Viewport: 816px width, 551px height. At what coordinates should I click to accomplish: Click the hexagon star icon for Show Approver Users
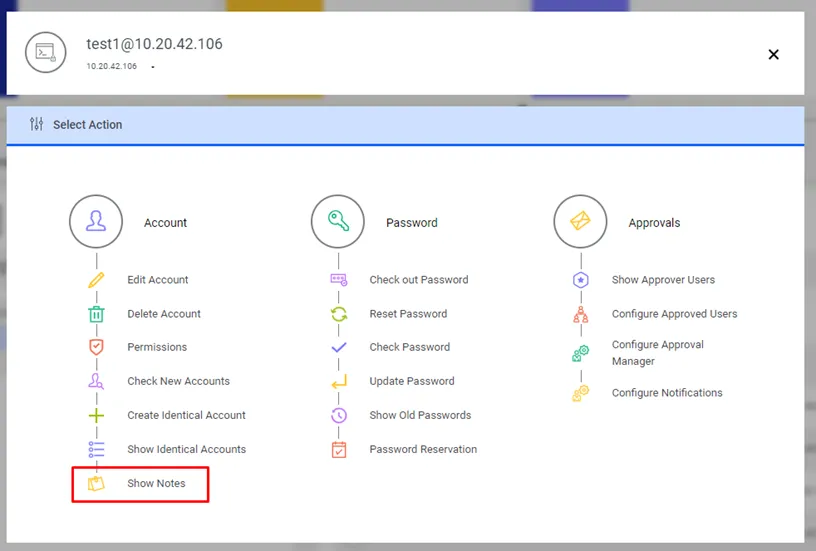click(x=581, y=280)
